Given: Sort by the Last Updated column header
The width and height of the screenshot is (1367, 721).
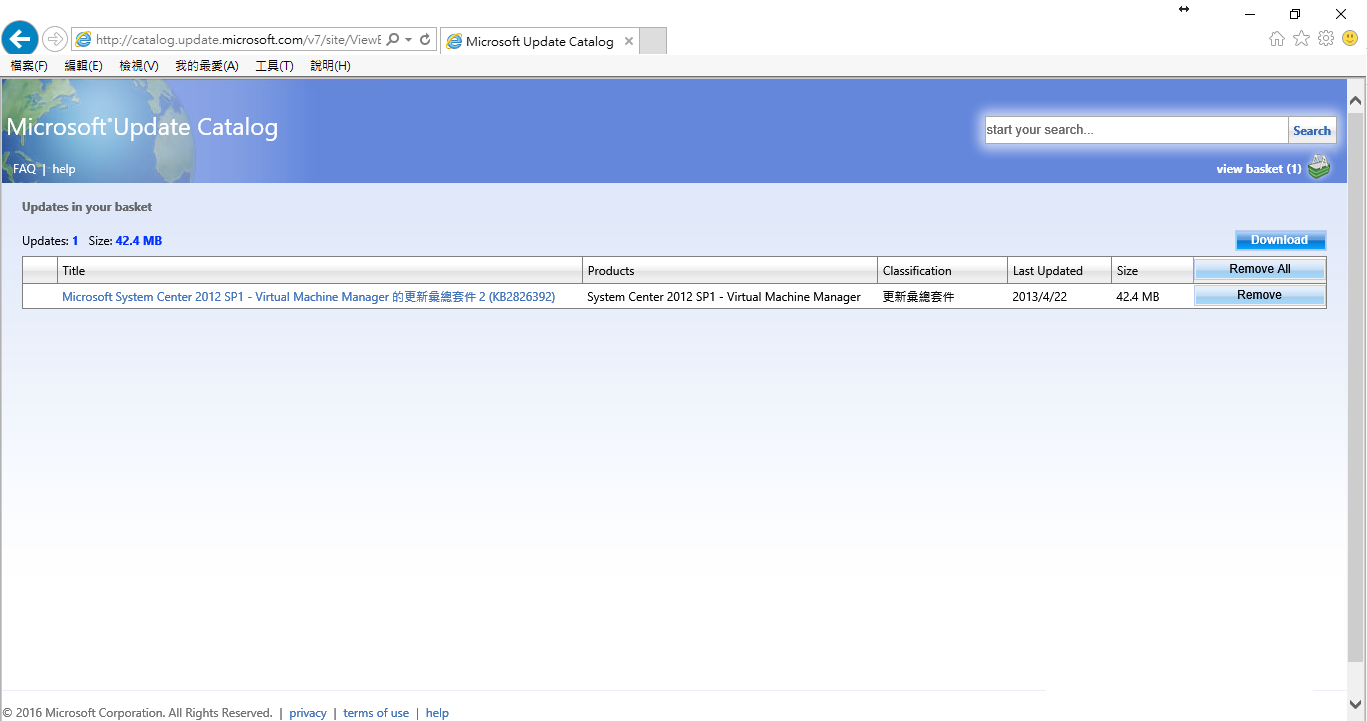Looking at the screenshot, I should (x=1059, y=270).
